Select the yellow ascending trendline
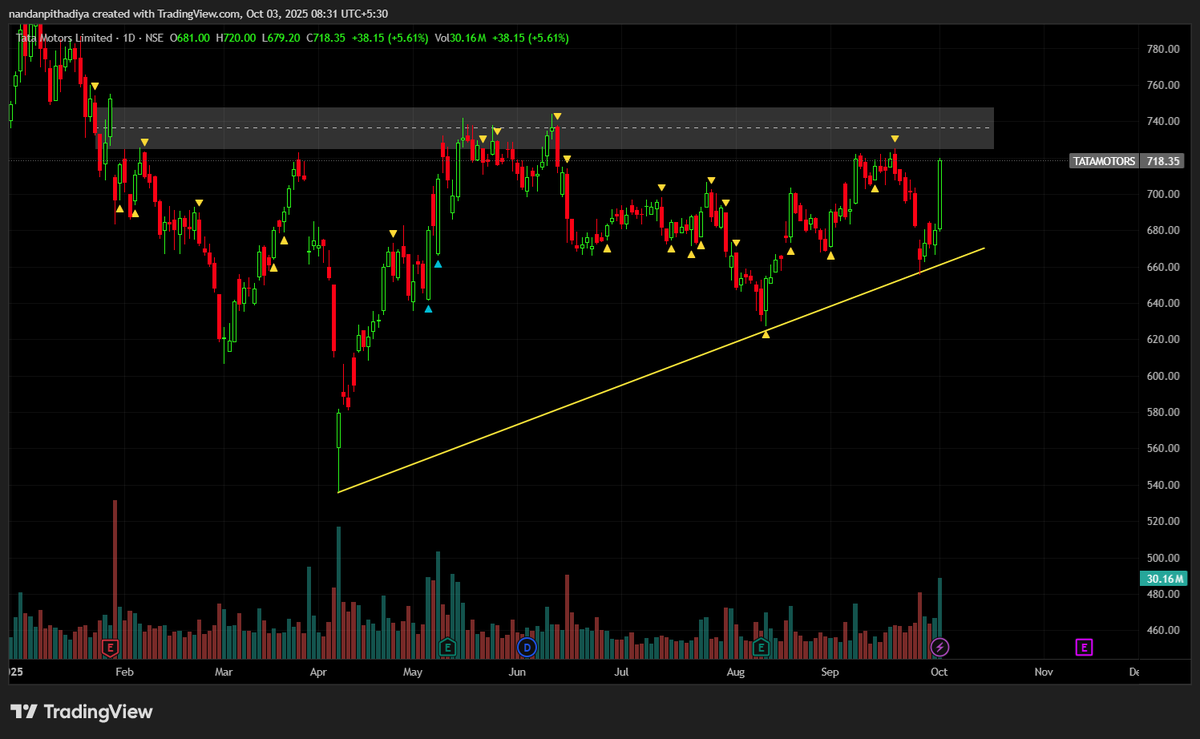The height and width of the screenshot is (739, 1200). (x=661, y=370)
